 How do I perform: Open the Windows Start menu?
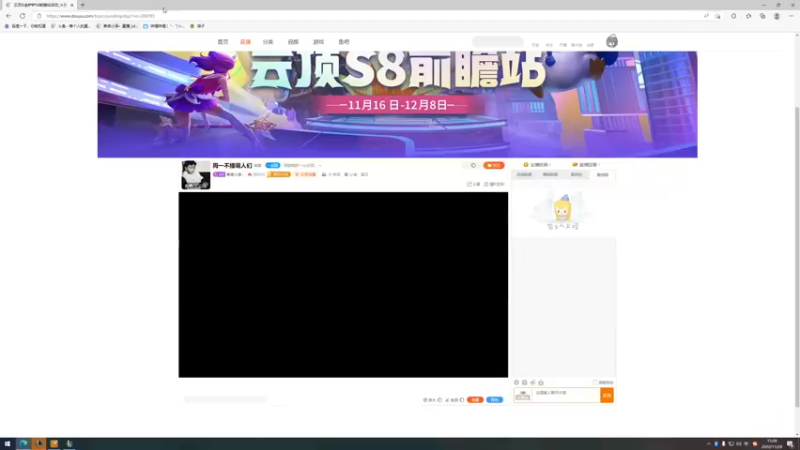[7, 444]
